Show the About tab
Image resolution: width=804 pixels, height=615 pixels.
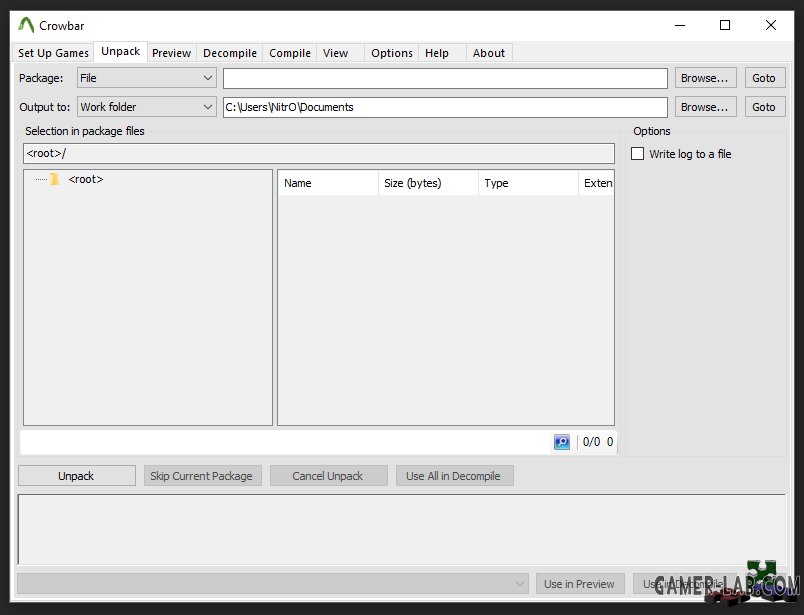click(x=489, y=53)
